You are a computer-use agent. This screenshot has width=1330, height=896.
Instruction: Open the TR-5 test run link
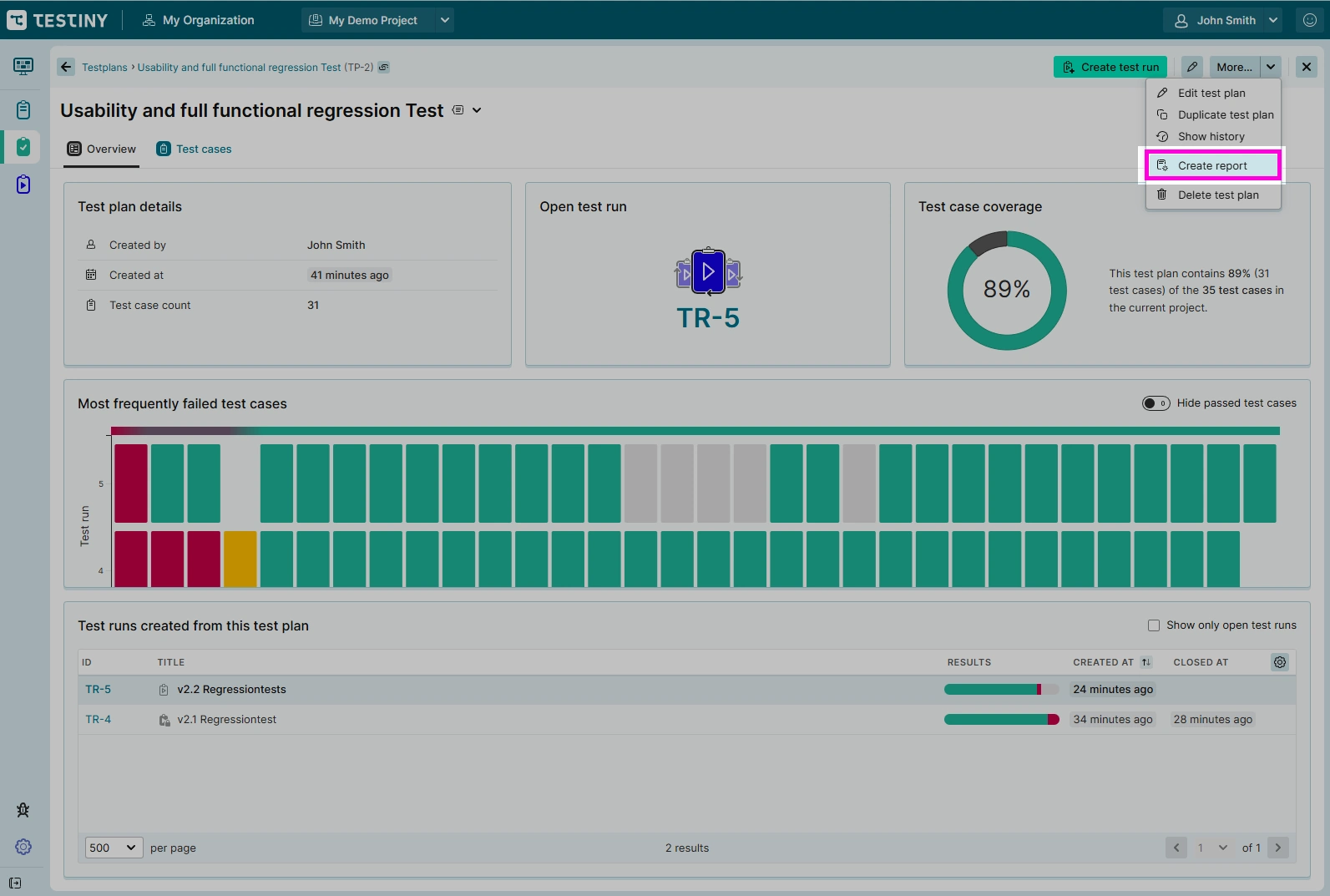click(x=98, y=689)
